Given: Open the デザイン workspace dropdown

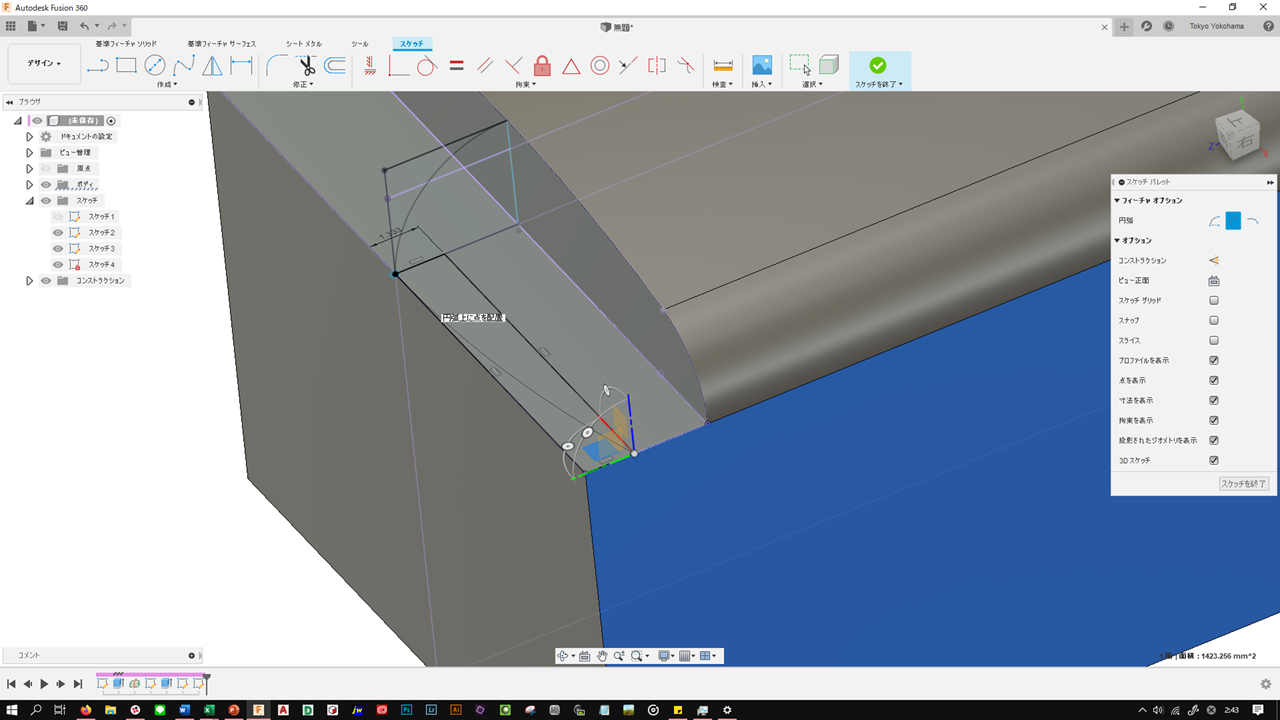Looking at the screenshot, I should [44, 64].
